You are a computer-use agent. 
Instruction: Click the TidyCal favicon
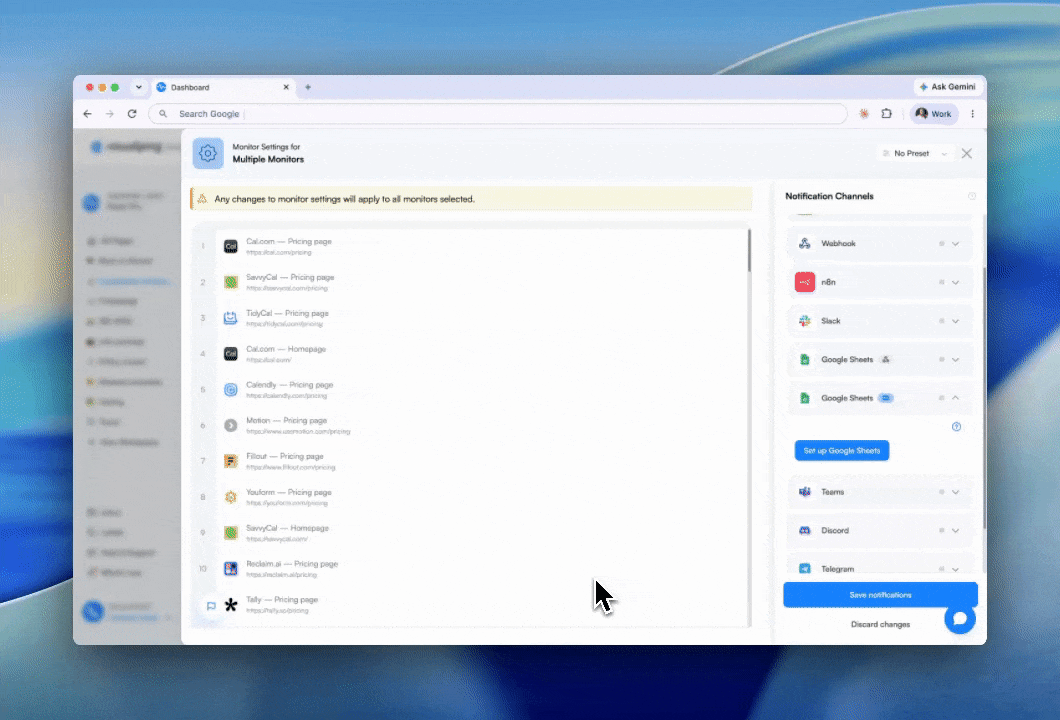tap(231, 318)
